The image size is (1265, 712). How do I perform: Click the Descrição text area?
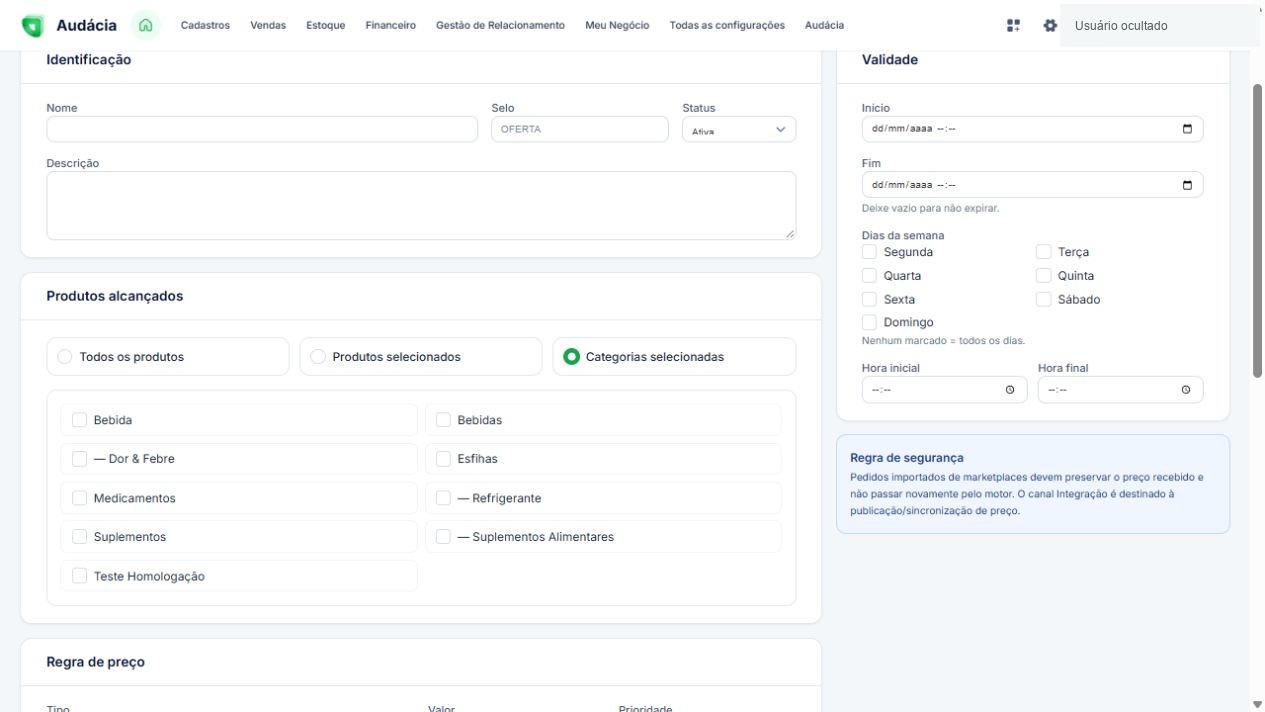421,205
